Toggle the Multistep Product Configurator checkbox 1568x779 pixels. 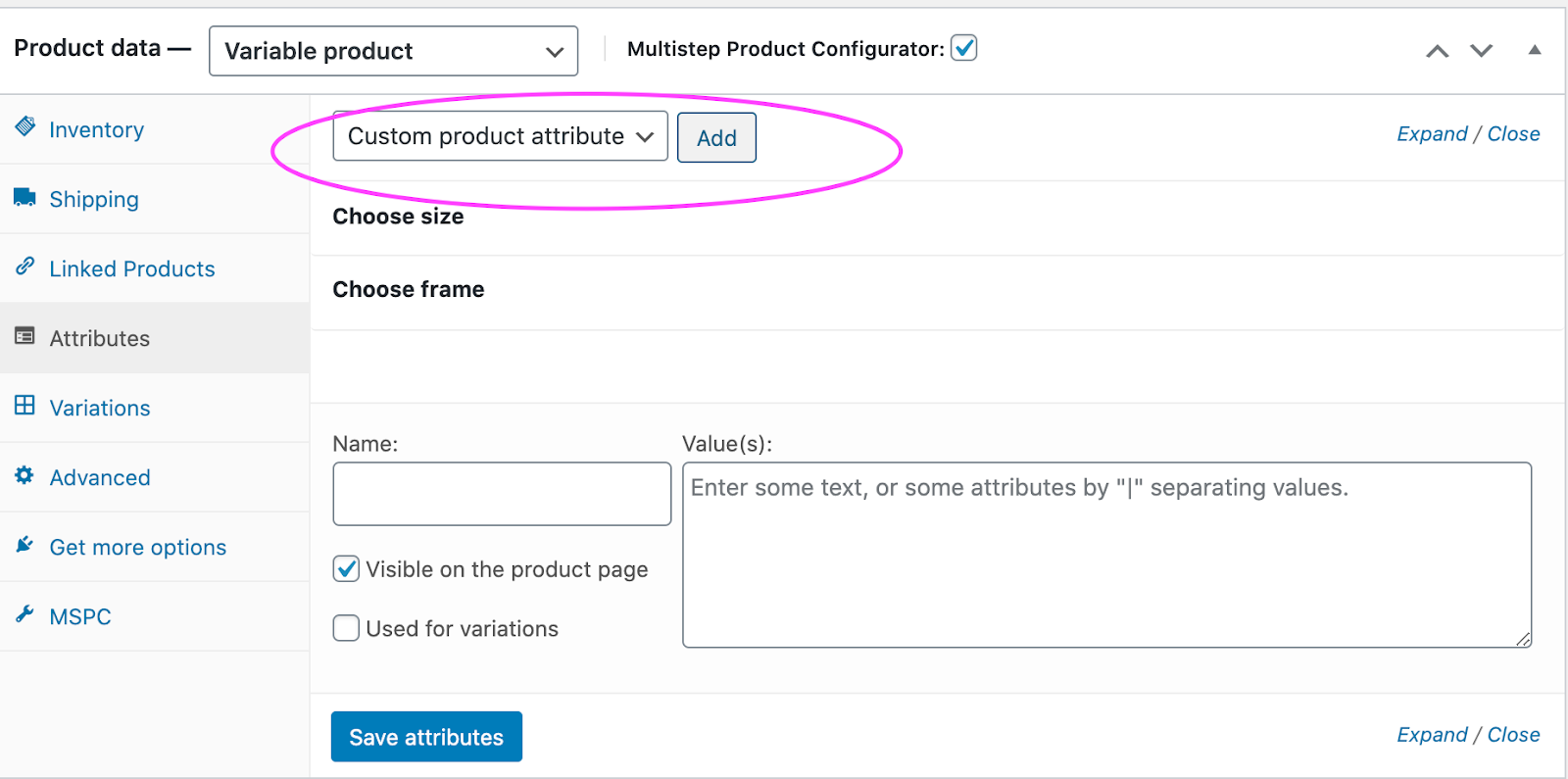click(964, 48)
